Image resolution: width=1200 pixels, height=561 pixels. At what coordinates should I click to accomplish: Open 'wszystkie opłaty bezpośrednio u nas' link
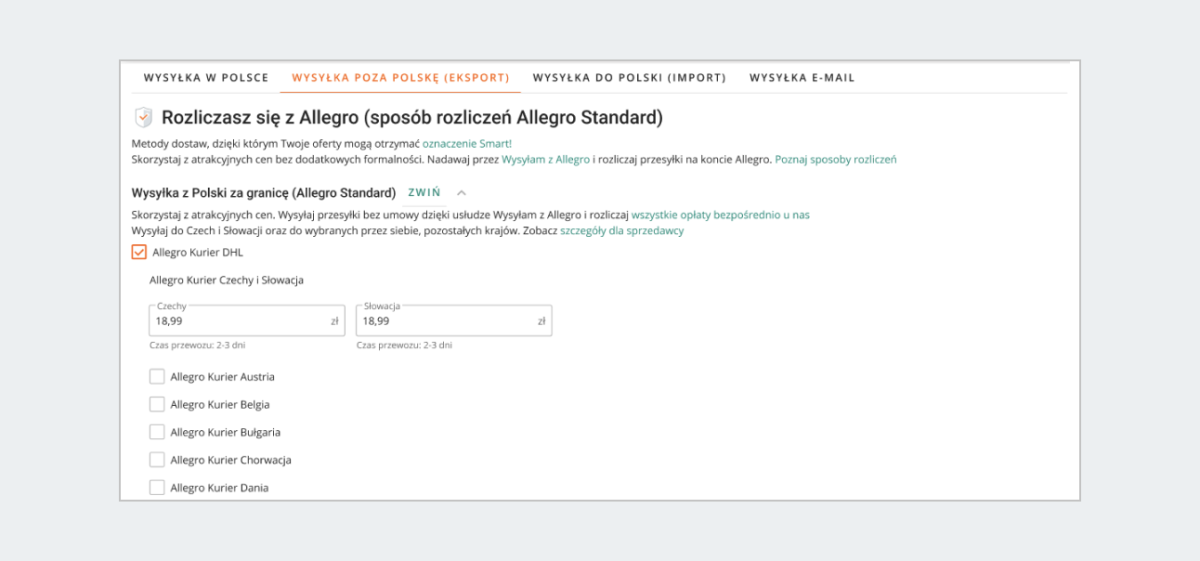point(720,215)
